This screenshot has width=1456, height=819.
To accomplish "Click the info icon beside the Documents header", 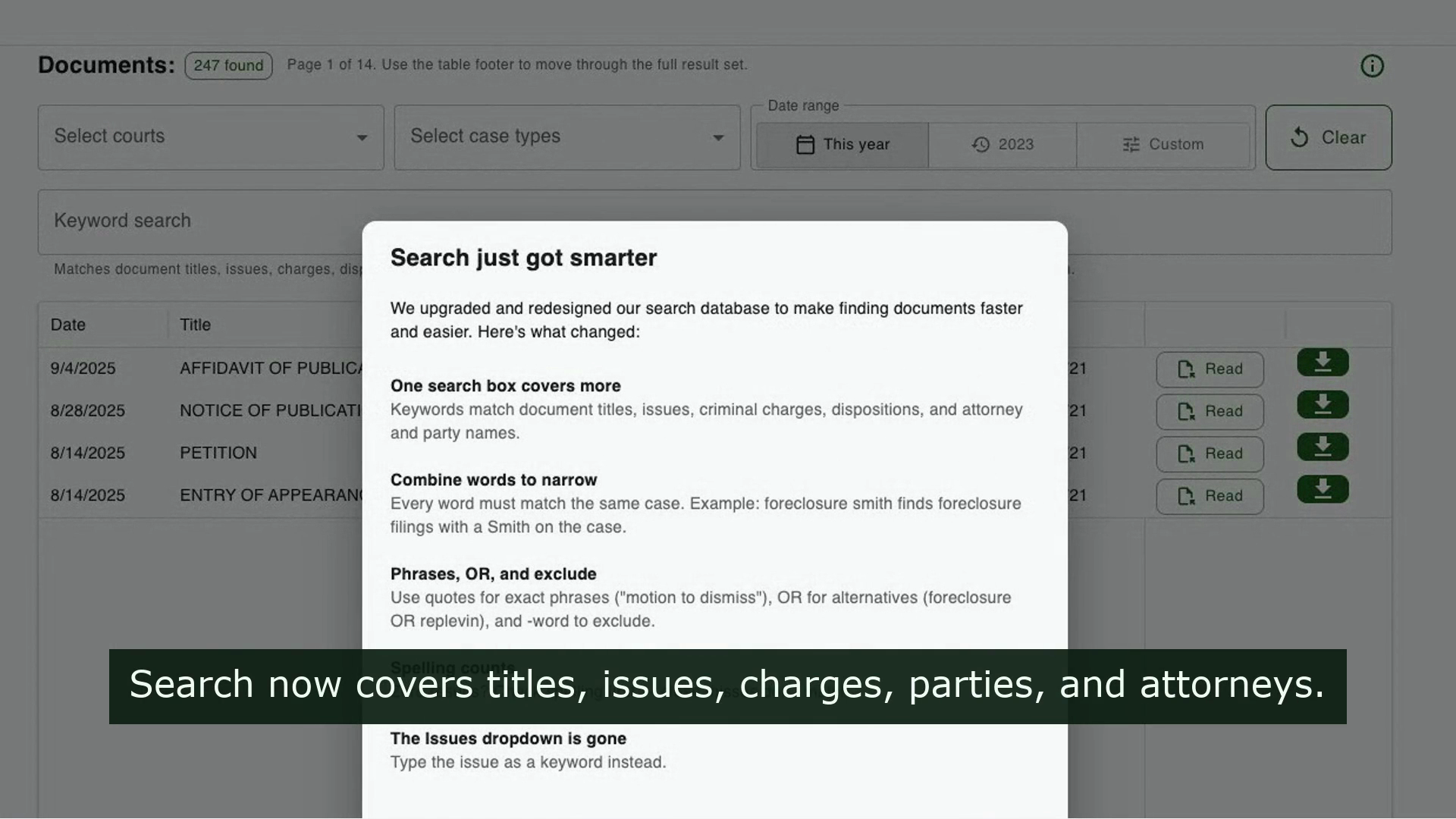I will pos(1372,66).
